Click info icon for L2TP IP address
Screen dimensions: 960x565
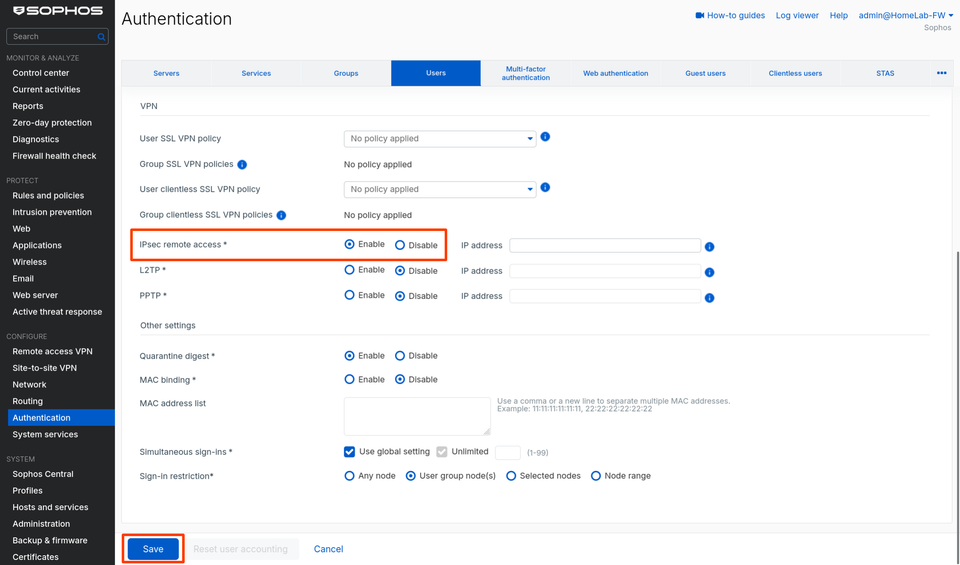click(709, 272)
